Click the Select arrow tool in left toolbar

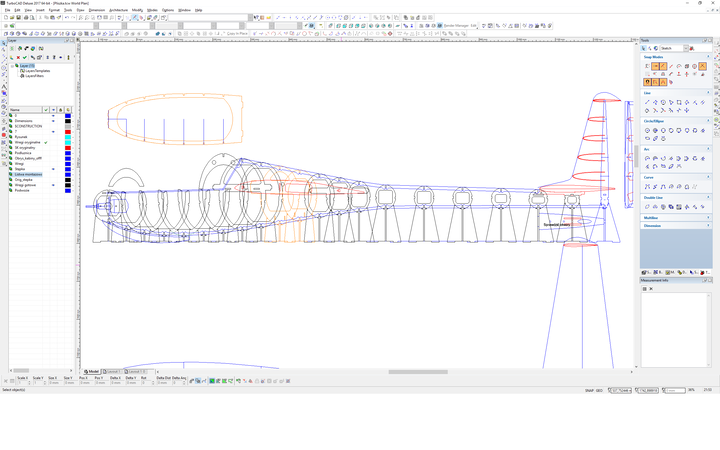[4, 43]
